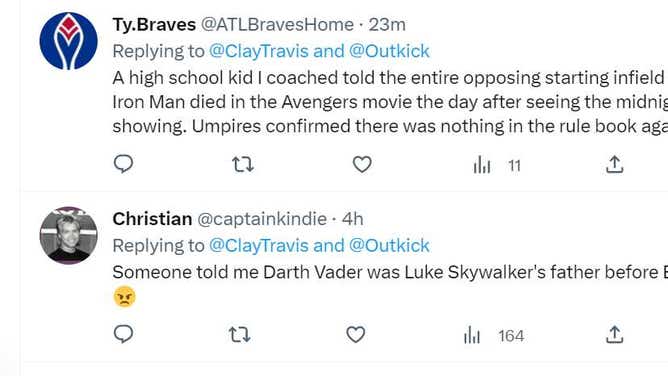View analytics showing 164 views
Image resolution: width=668 pixels, height=376 pixels.
click(493, 336)
